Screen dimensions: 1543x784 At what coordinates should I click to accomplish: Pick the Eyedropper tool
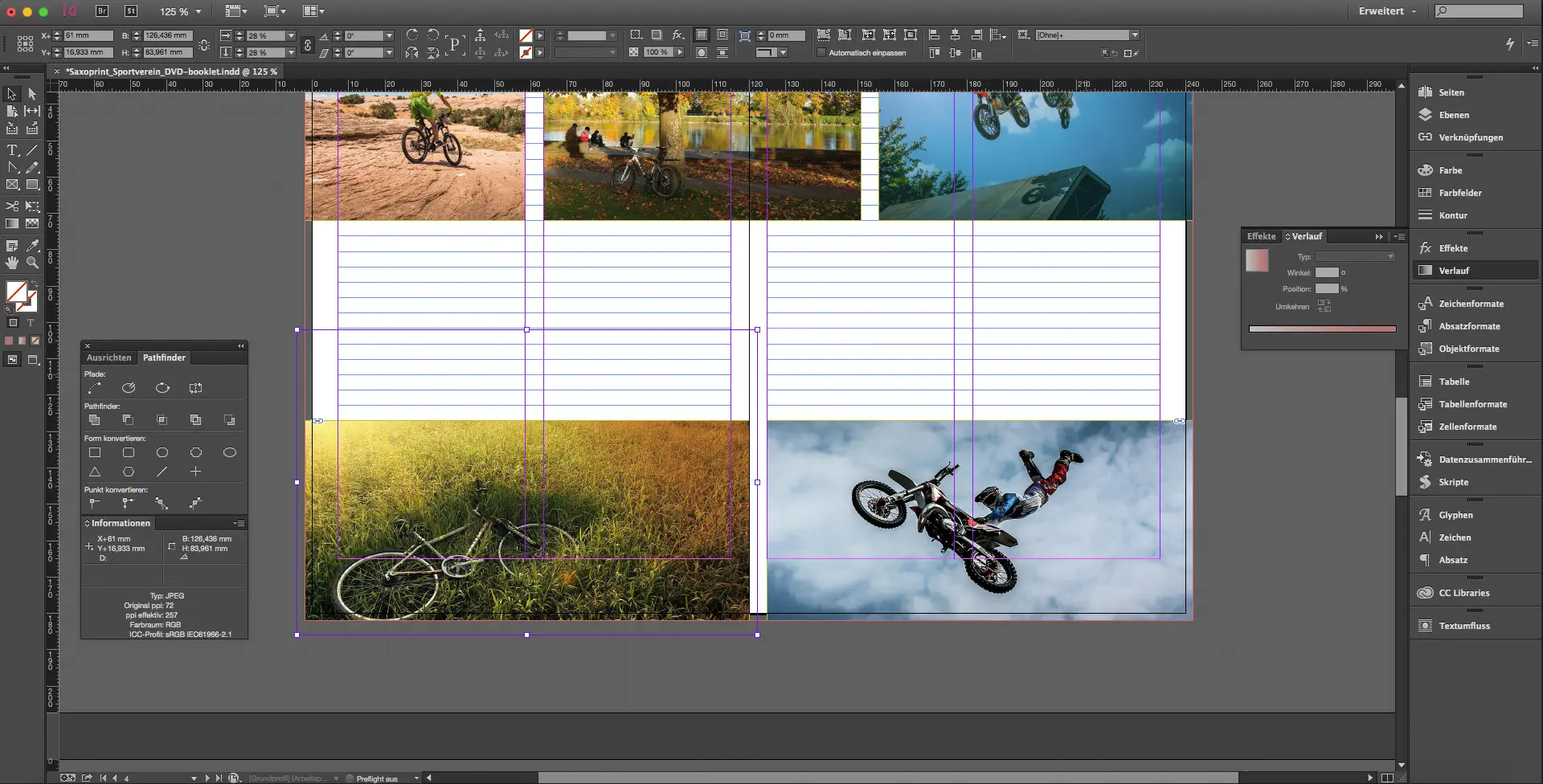(32, 246)
